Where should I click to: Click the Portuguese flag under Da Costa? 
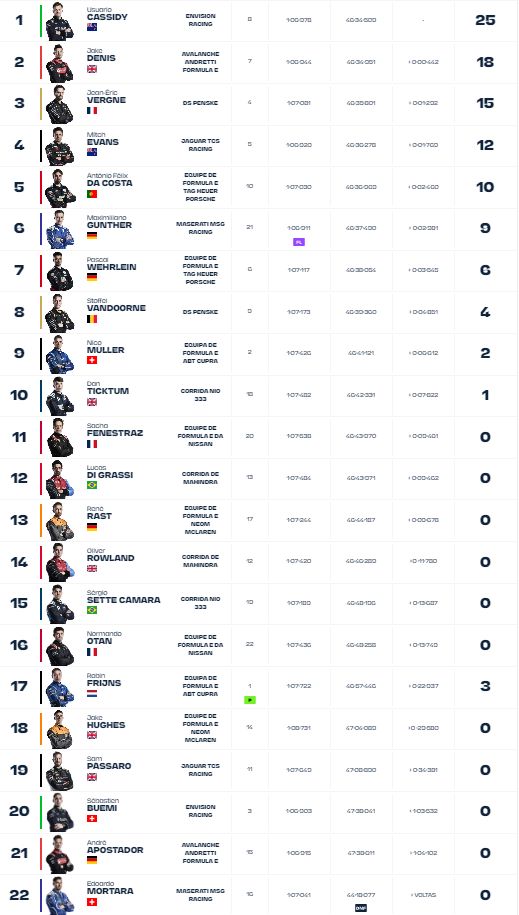92,194
